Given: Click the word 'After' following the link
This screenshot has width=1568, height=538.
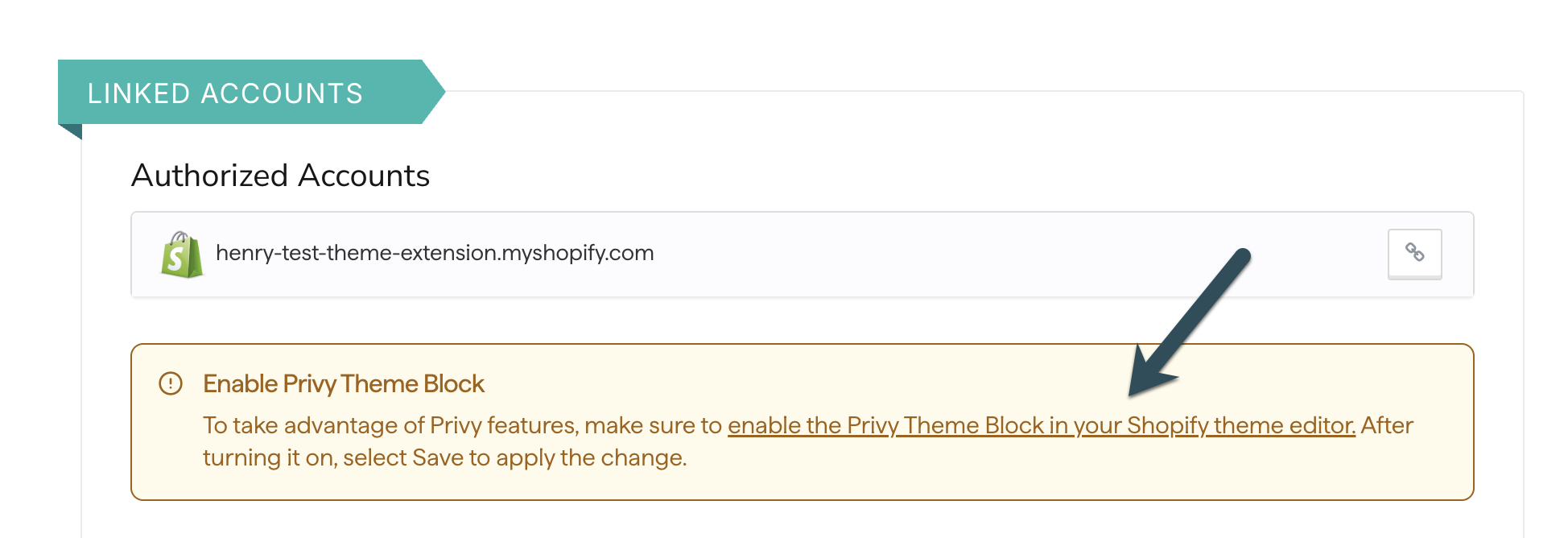Looking at the screenshot, I should (1387, 425).
